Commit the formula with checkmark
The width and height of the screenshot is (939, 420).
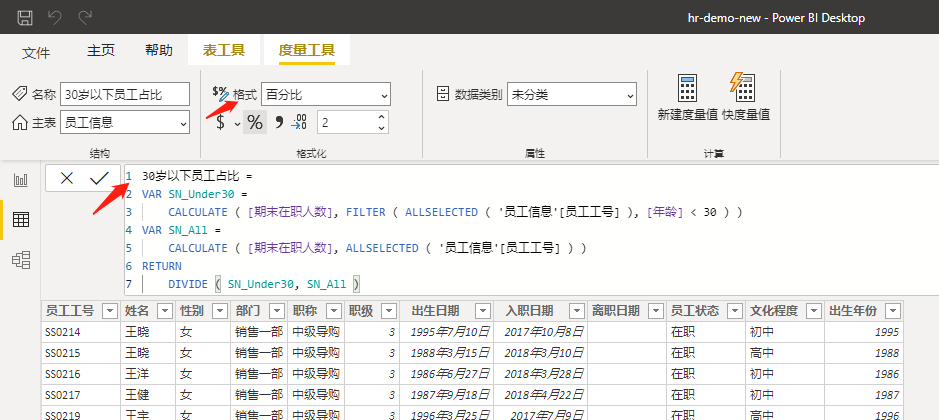click(x=98, y=178)
